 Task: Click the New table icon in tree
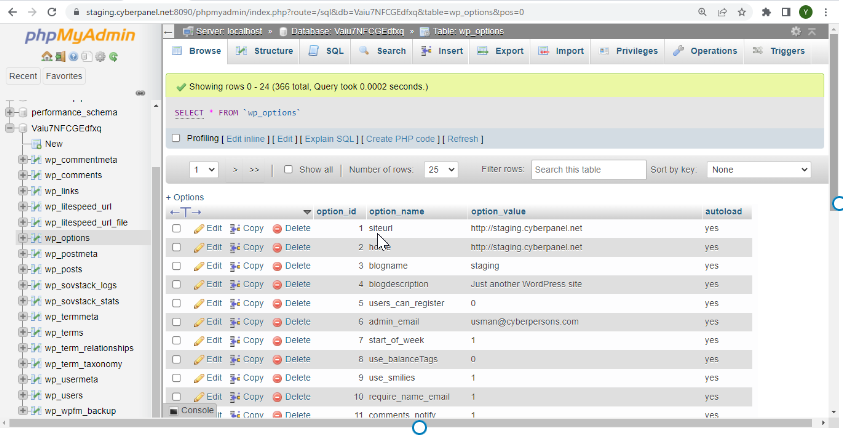coord(36,144)
